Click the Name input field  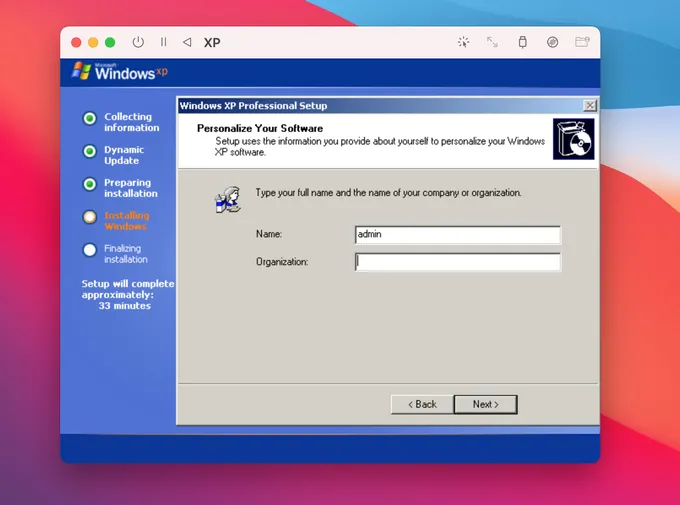pos(458,234)
